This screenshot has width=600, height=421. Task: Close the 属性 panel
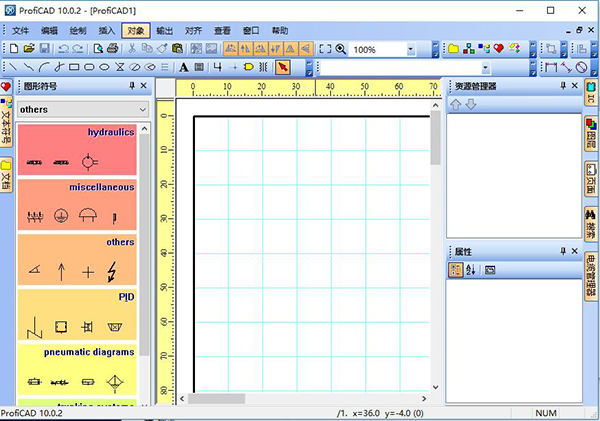(574, 251)
